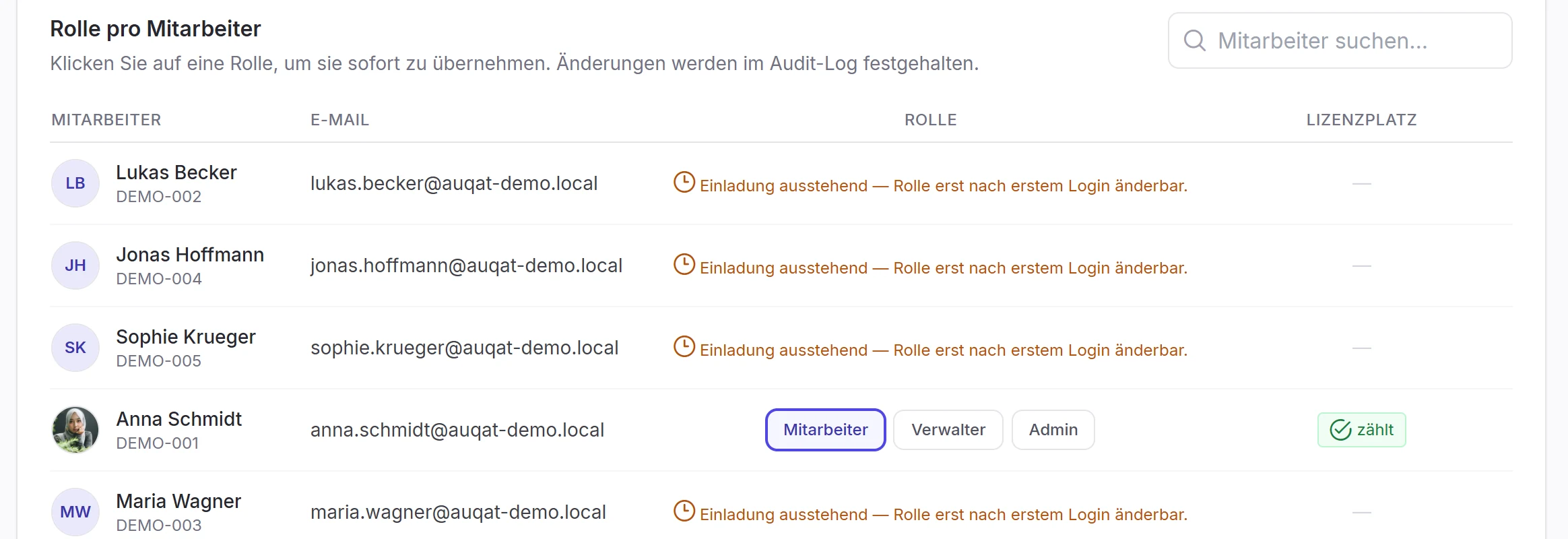Image resolution: width=1568 pixels, height=539 pixels.
Task: Click the employee ID DEMO-003
Action: click(159, 526)
